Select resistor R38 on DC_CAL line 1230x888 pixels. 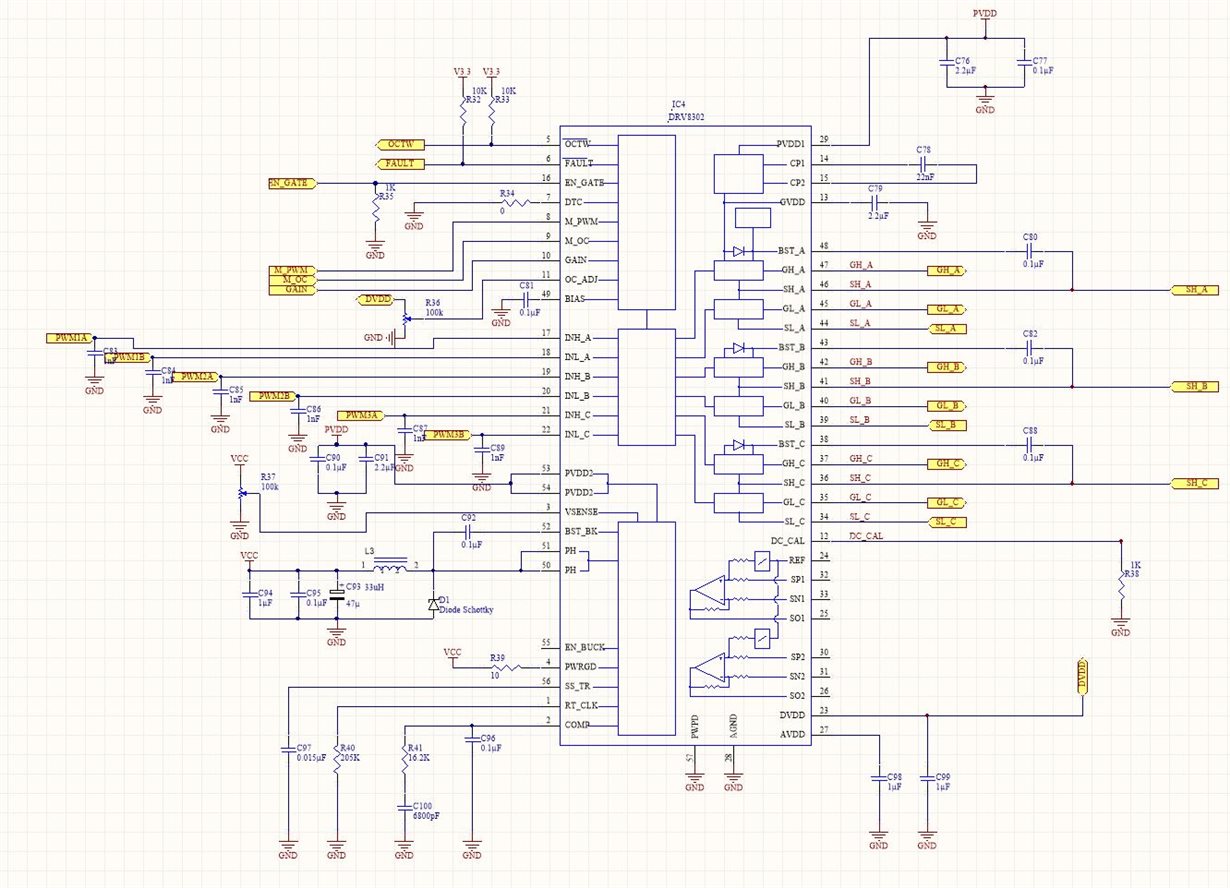[1121, 587]
